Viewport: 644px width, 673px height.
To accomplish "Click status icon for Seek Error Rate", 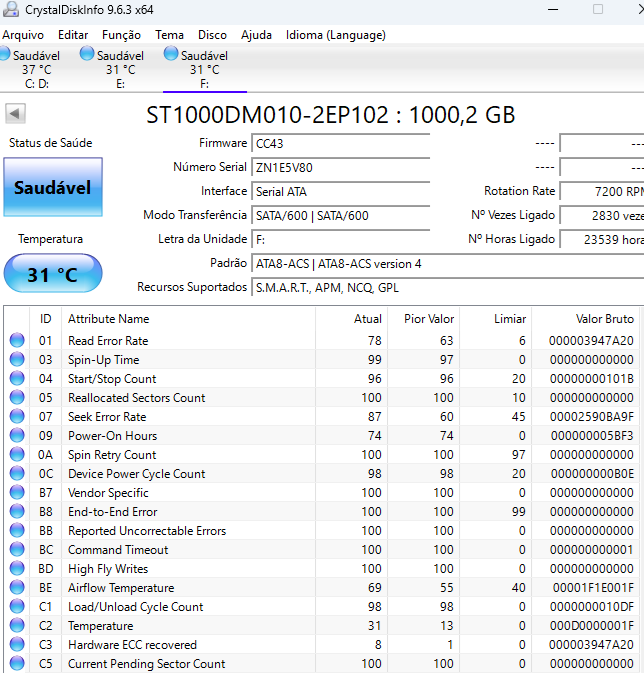I will [x=17, y=416].
